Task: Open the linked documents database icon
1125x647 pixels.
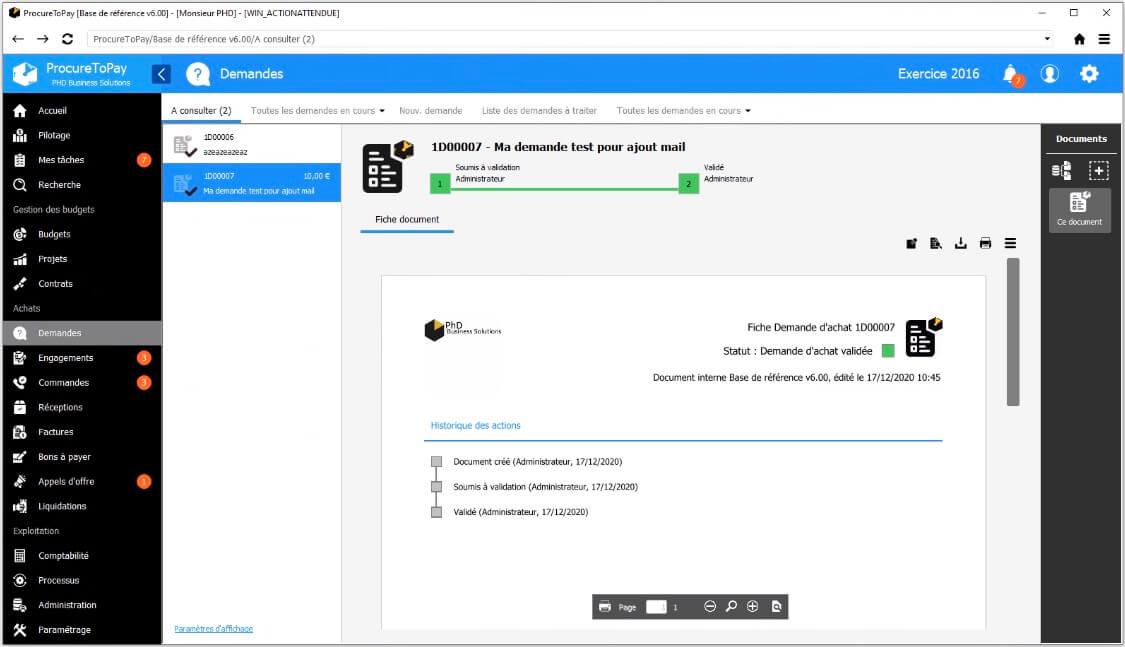Action: 1061,170
